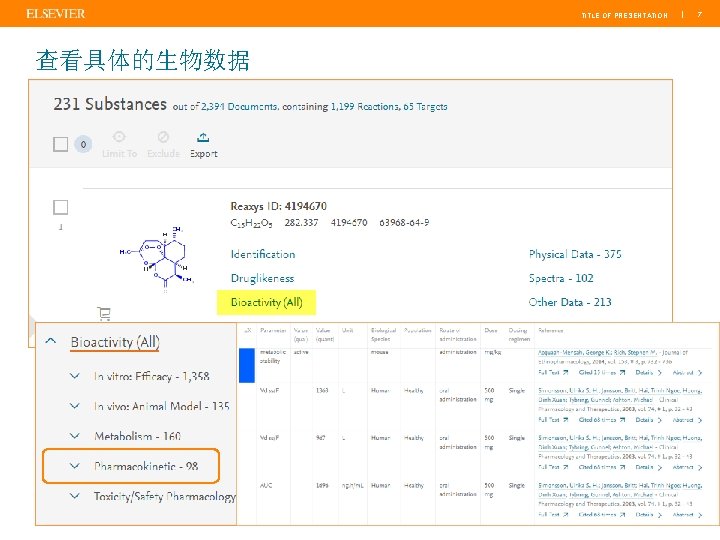Click the Population column header

pyautogui.click(x=417, y=330)
